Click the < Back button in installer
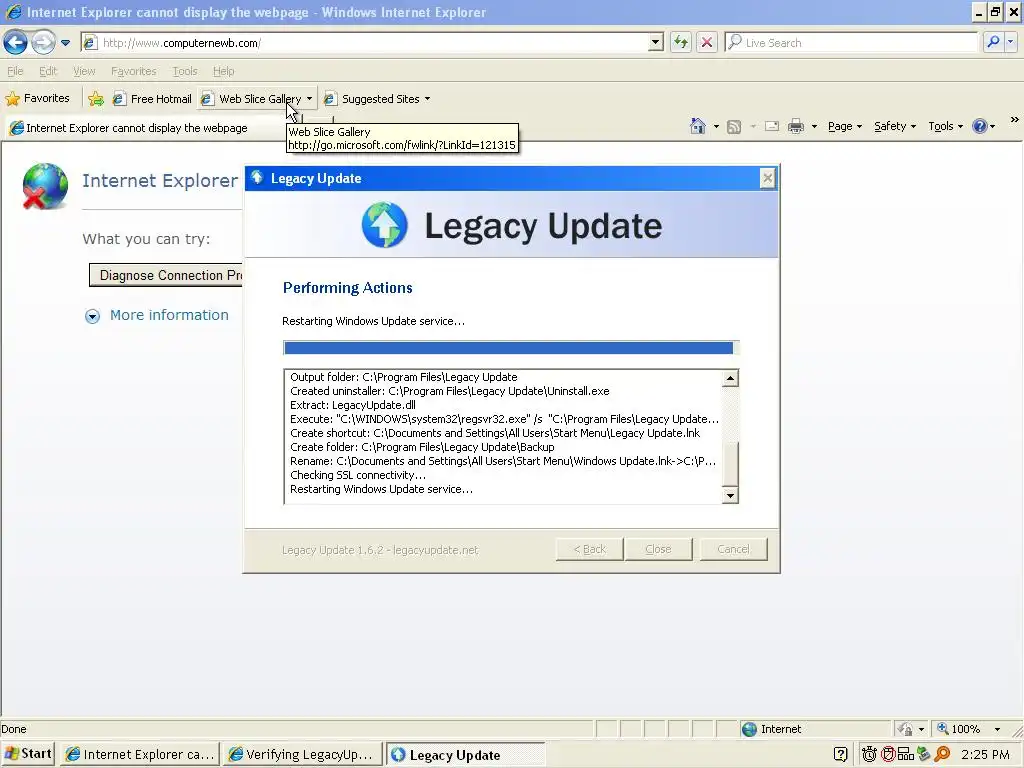 [590, 549]
